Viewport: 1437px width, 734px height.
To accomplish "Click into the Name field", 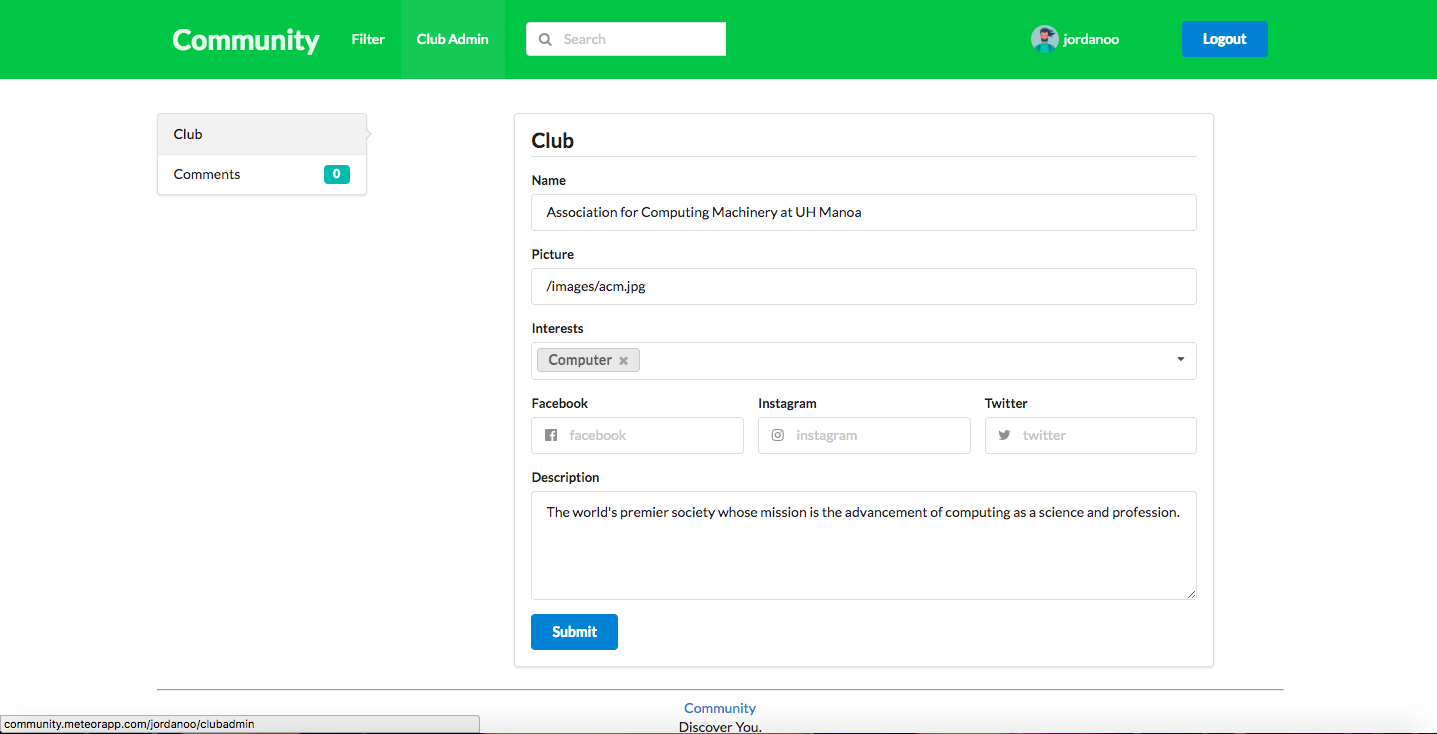I will pos(864,212).
